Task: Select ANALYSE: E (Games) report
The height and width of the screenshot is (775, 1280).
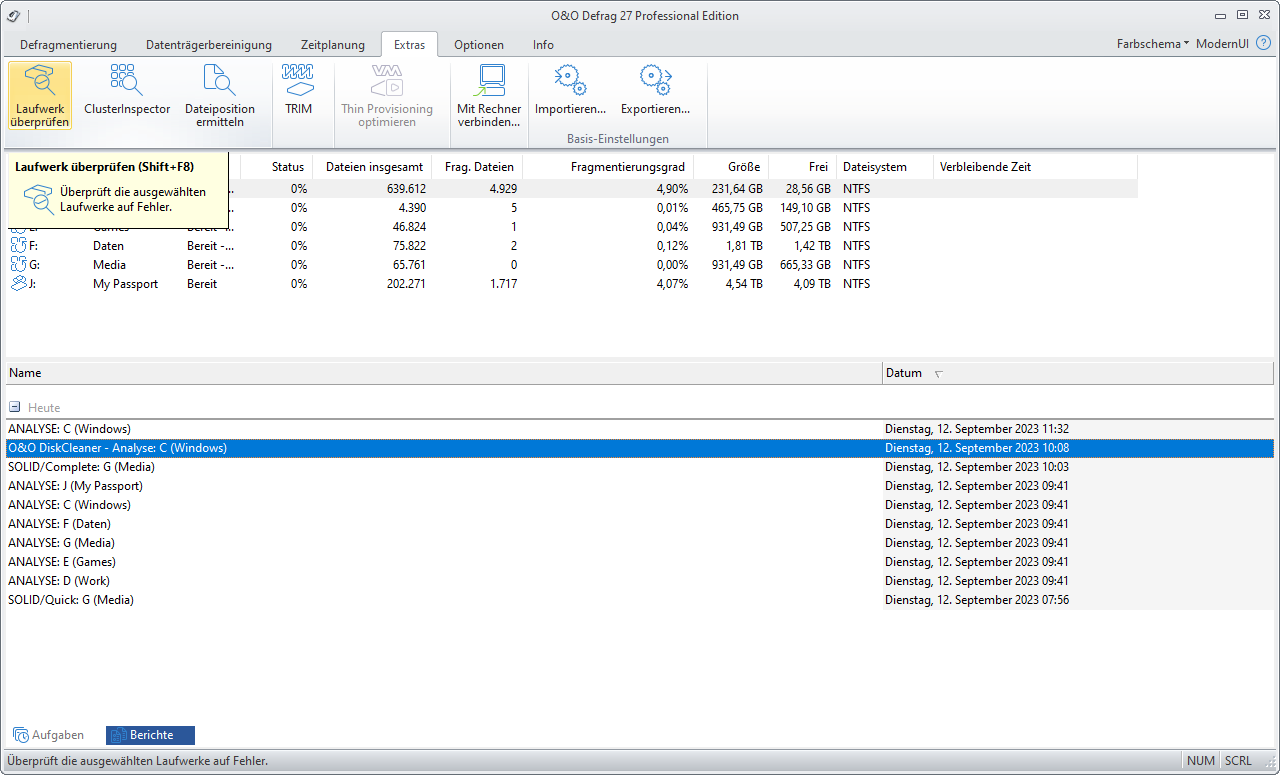Action: (639, 562)
